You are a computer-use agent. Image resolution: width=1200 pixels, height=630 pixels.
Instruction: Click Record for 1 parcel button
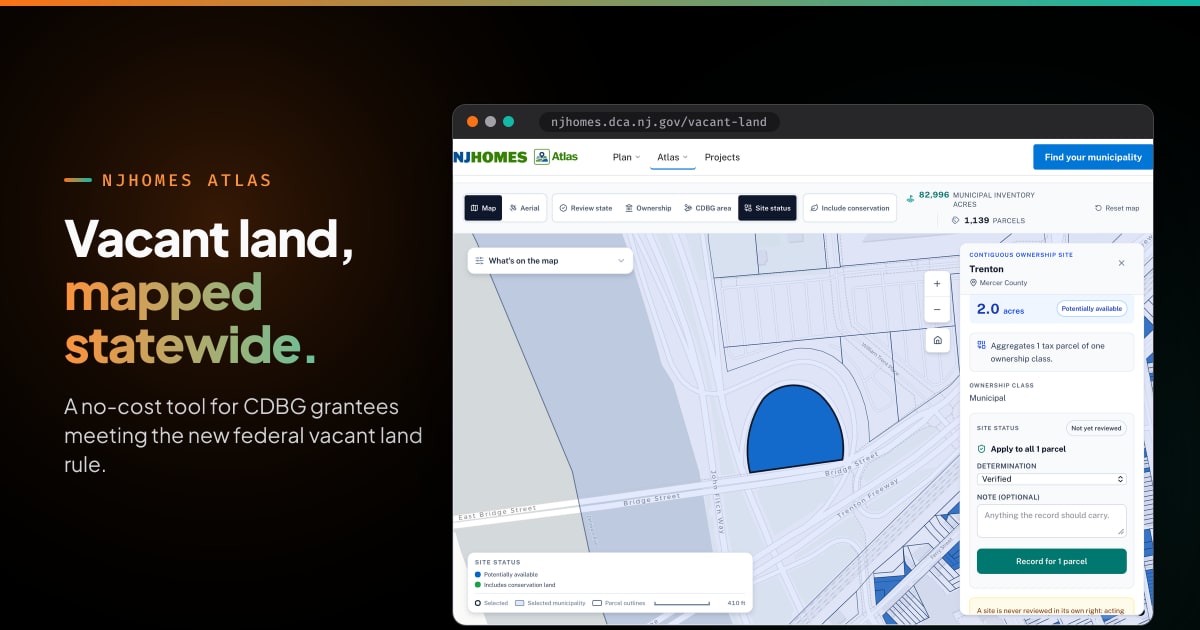tap(1052, 561)
